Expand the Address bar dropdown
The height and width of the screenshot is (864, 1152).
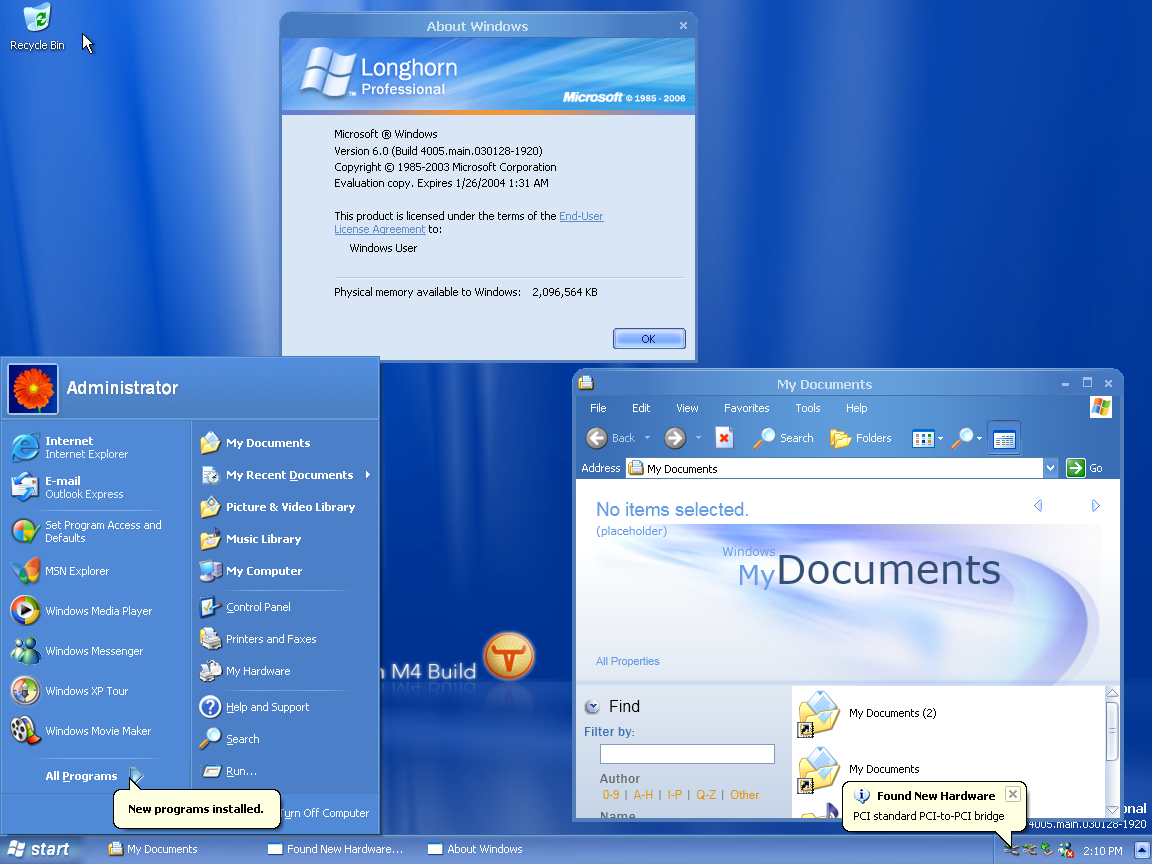tap(1050, 468)
